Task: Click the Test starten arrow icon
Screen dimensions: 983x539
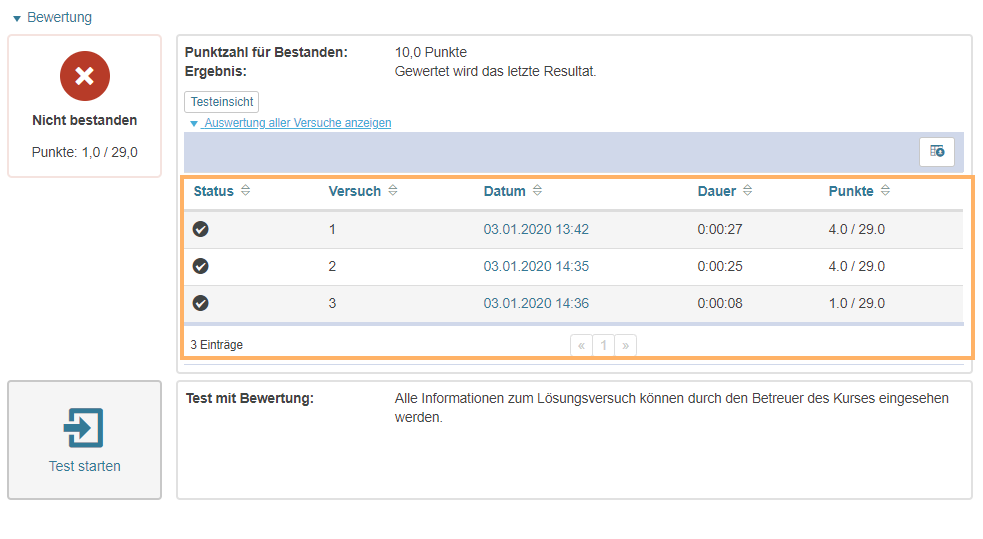Action: point(83,428)
